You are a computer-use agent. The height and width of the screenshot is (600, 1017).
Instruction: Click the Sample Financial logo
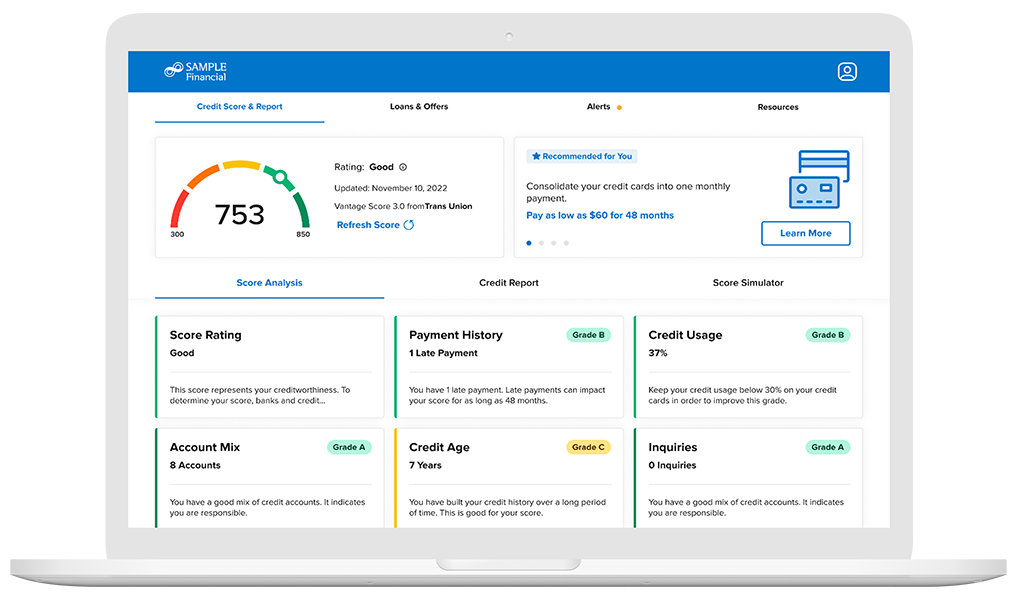(x=196, y=72)
